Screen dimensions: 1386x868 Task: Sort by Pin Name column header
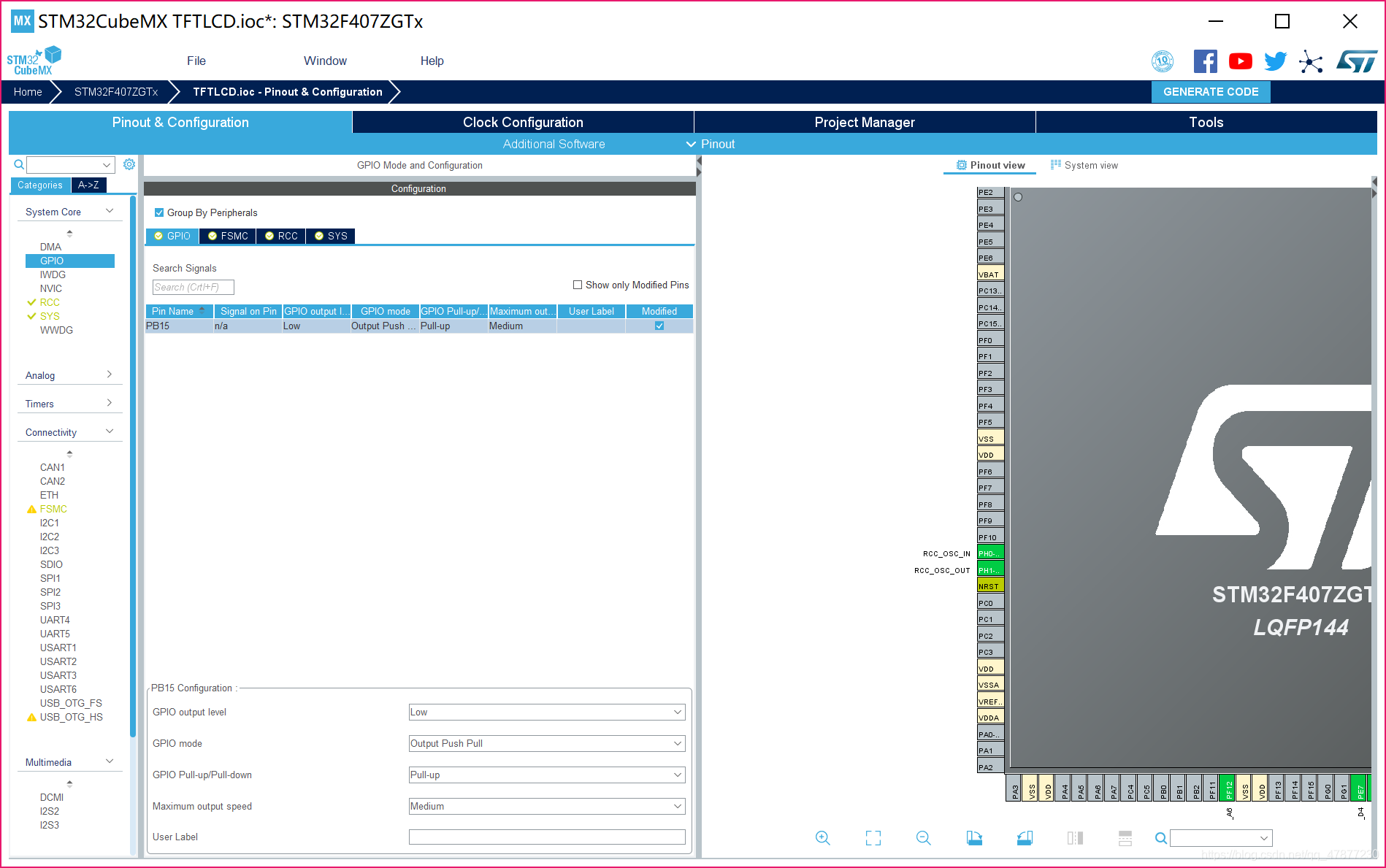(179, 311)
